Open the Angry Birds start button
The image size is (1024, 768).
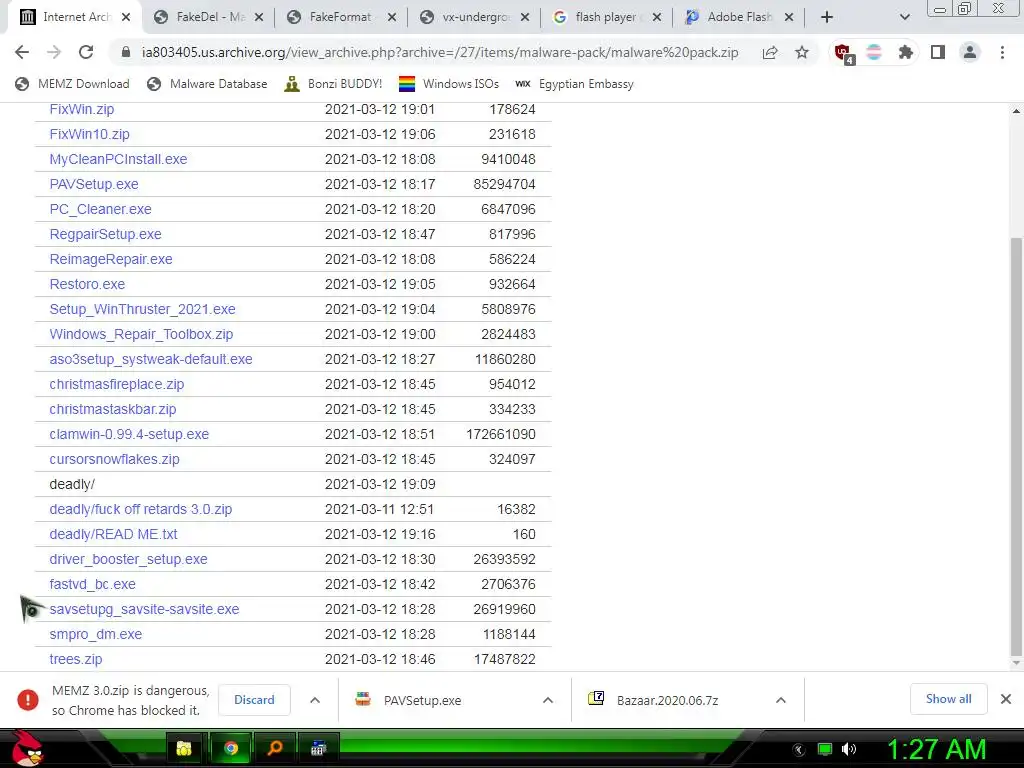point(26,748)
